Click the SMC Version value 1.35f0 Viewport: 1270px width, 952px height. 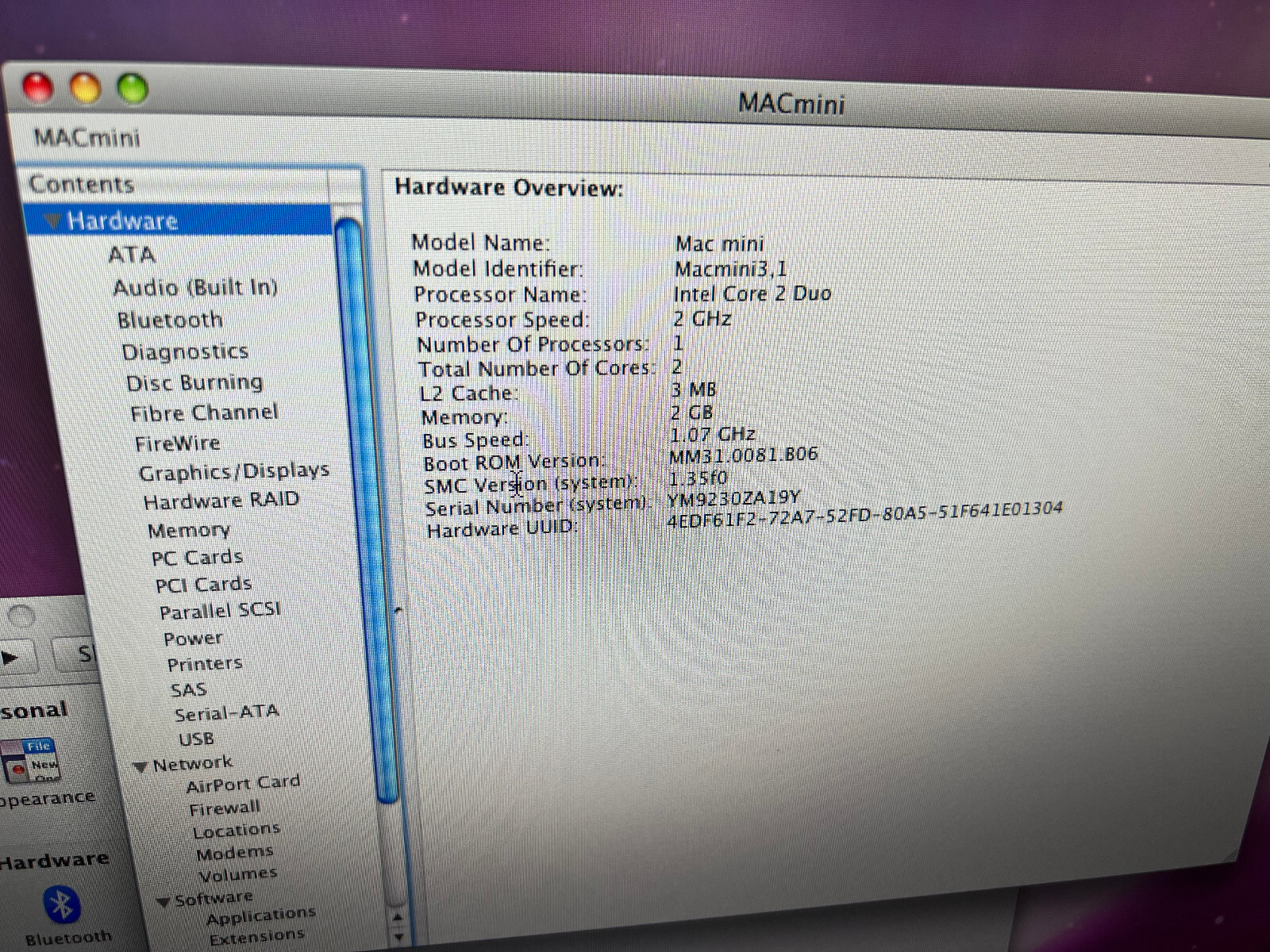[698, 478]
